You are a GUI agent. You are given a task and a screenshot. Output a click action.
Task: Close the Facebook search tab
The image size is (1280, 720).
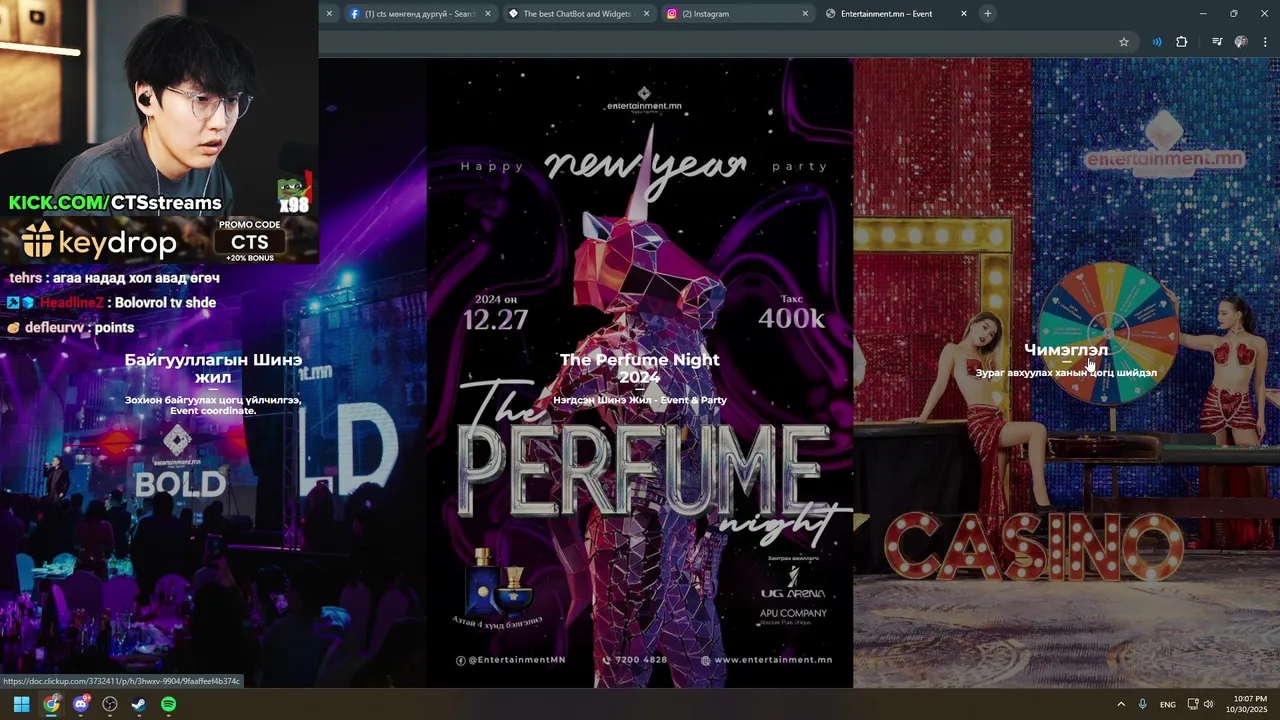pyautogui.click(x=488, y=14)
